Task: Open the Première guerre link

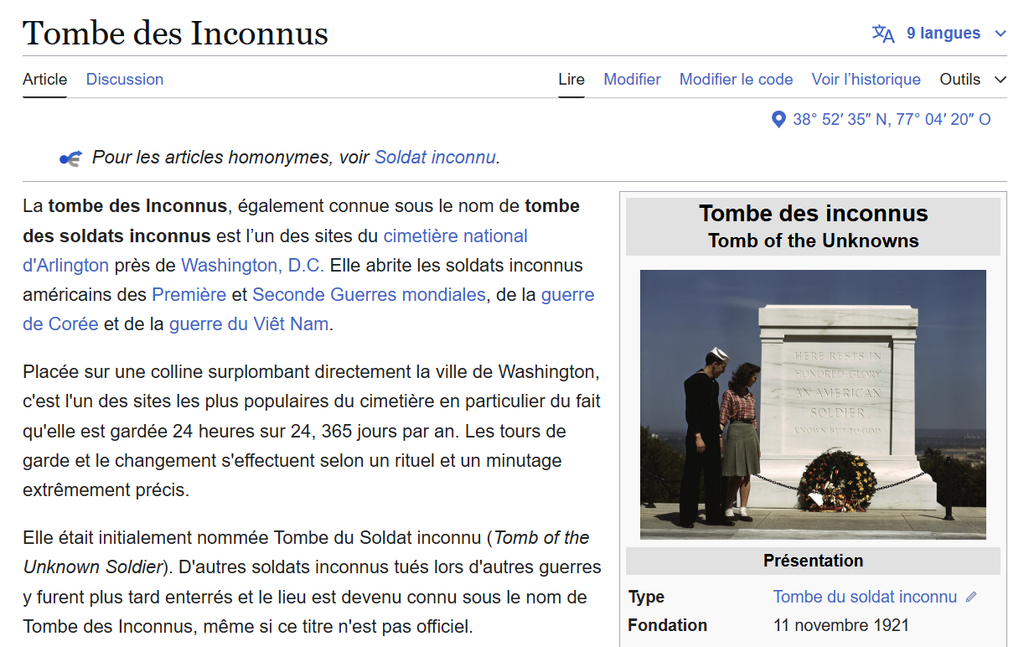Action: point(189,294)
